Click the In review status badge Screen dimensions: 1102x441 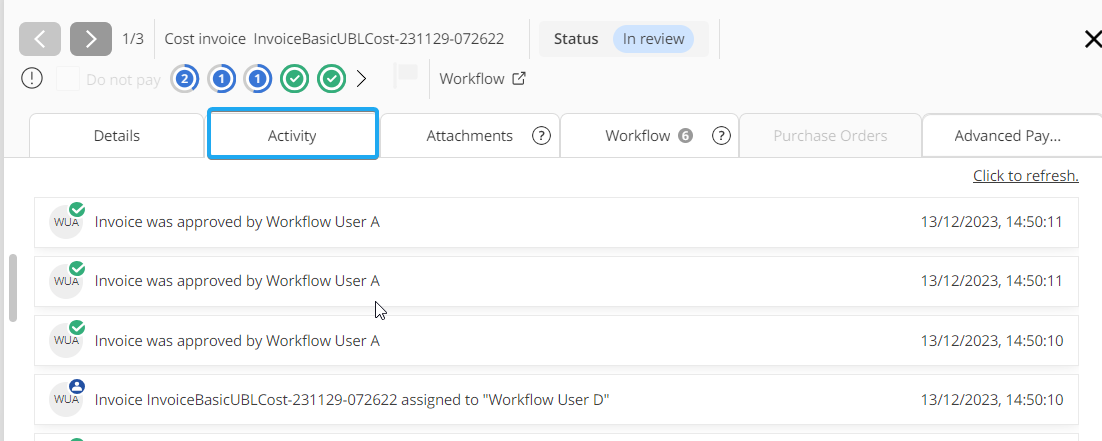coord(653,39)
